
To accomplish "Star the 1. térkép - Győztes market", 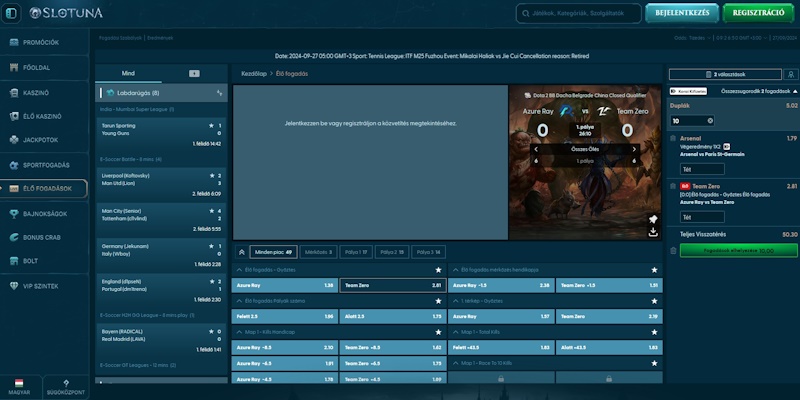I will (x=655, y=301).
